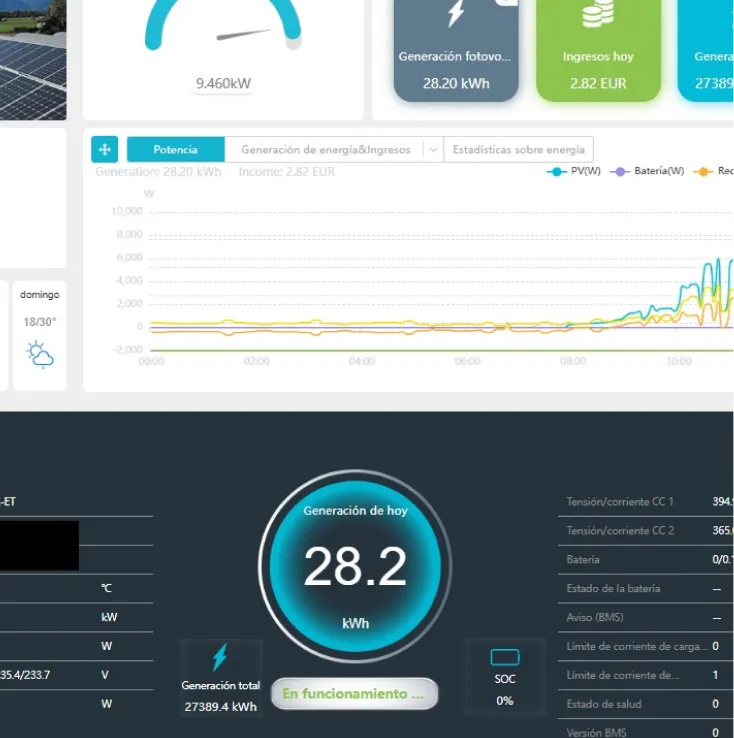This screenshot has width=734, height=738.
Task: Open dropdown arrow next to Generación de energía&Ingresos
Action: pyautogui.click(x=433, y=150)
